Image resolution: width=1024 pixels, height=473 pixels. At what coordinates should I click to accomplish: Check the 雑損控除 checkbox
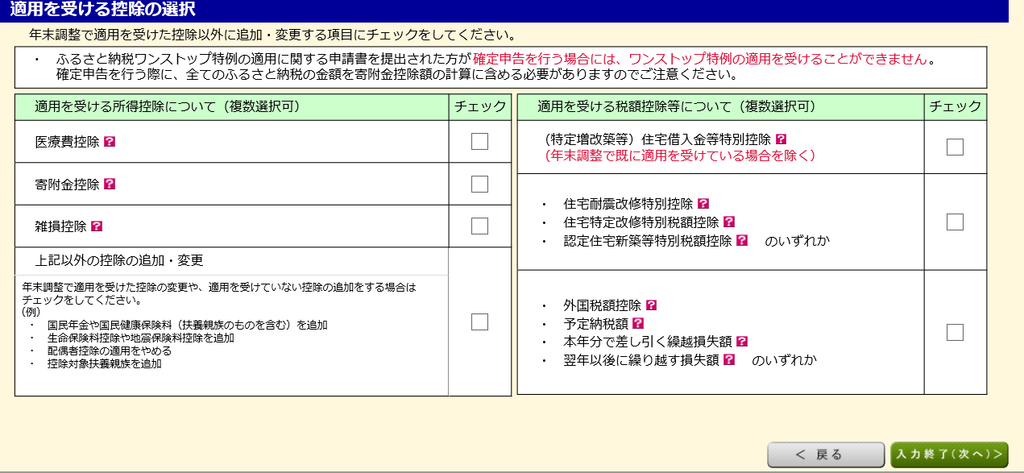(479, 226)
